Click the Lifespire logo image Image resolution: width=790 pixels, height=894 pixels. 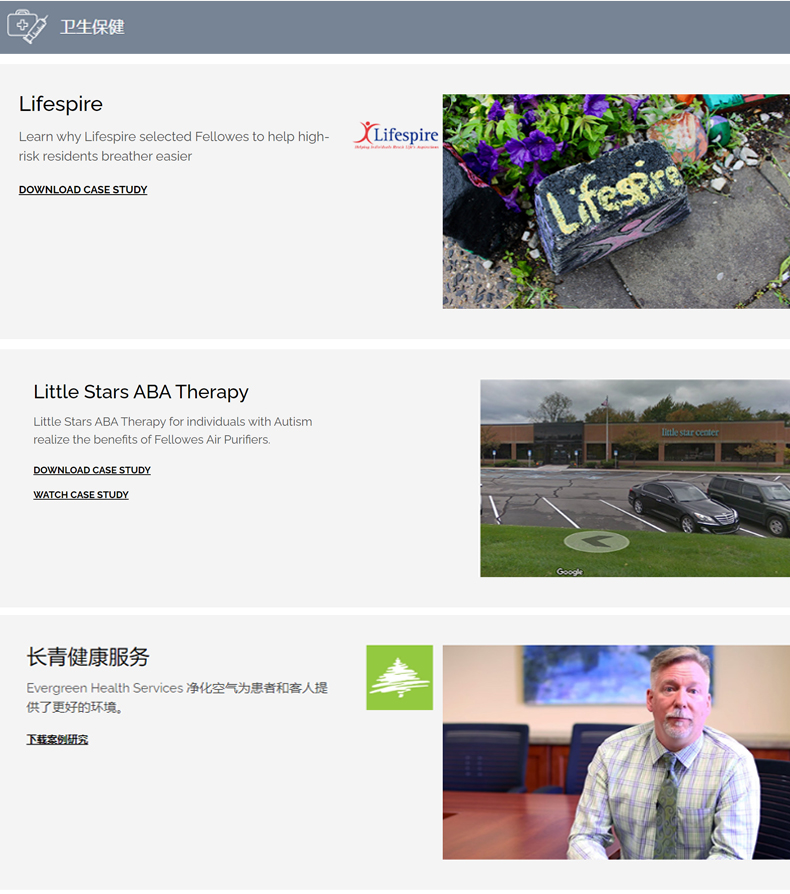397,135
